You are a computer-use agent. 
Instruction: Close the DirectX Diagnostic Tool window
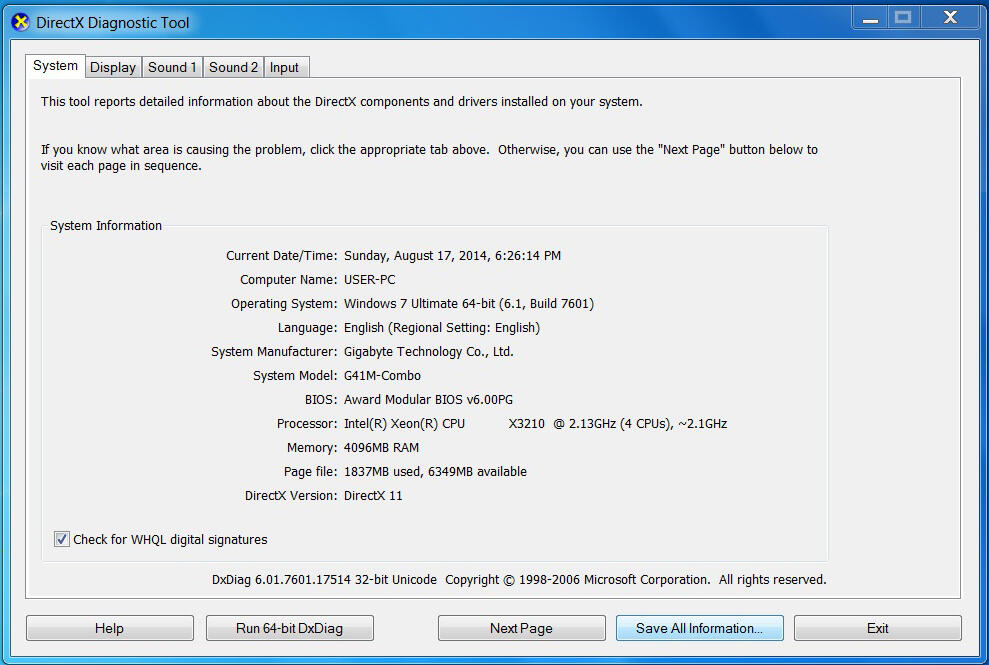[951, 18]
